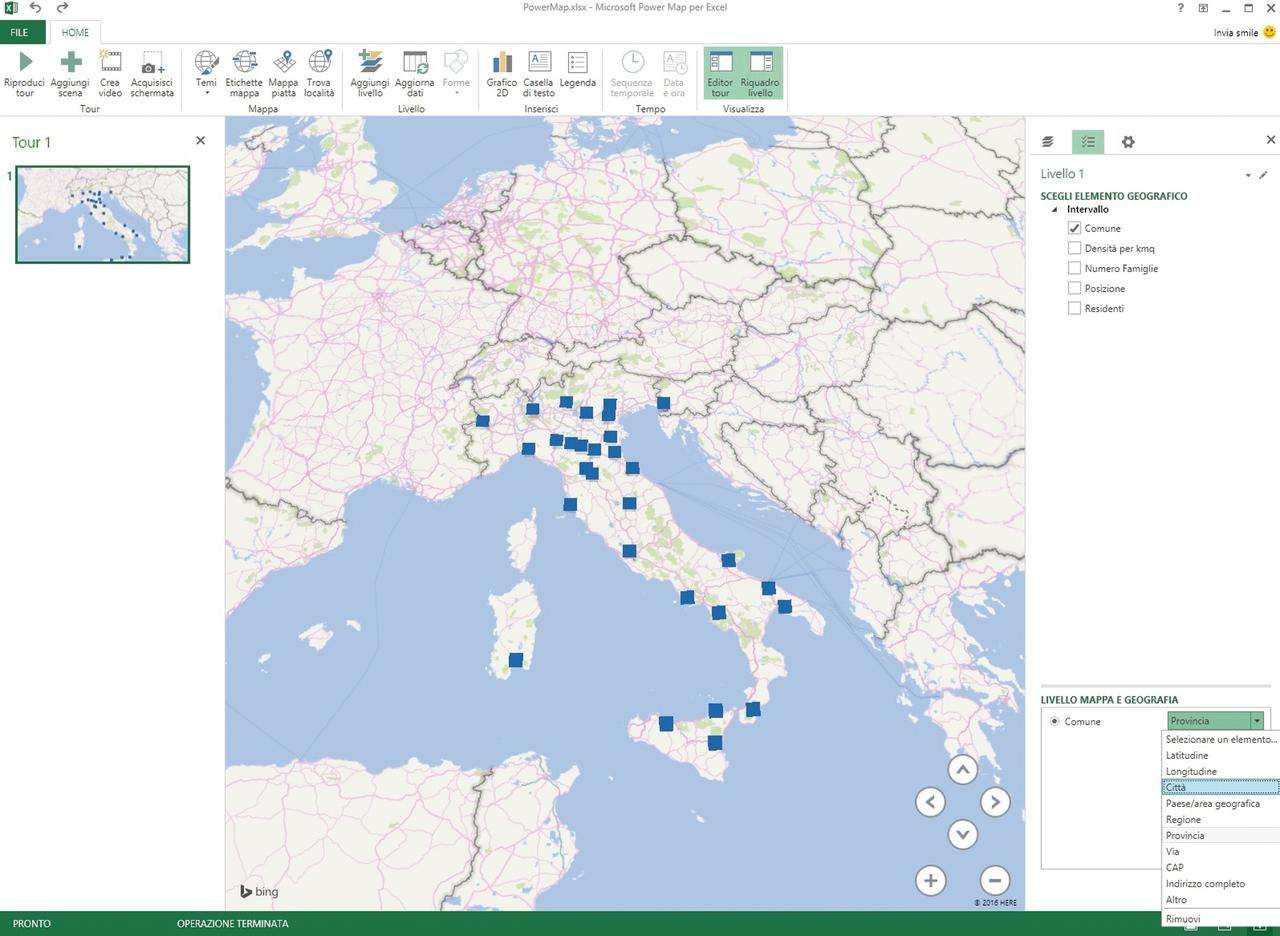
Task: Collapse the Intervallo tree node
Action: coord(1055,210)
